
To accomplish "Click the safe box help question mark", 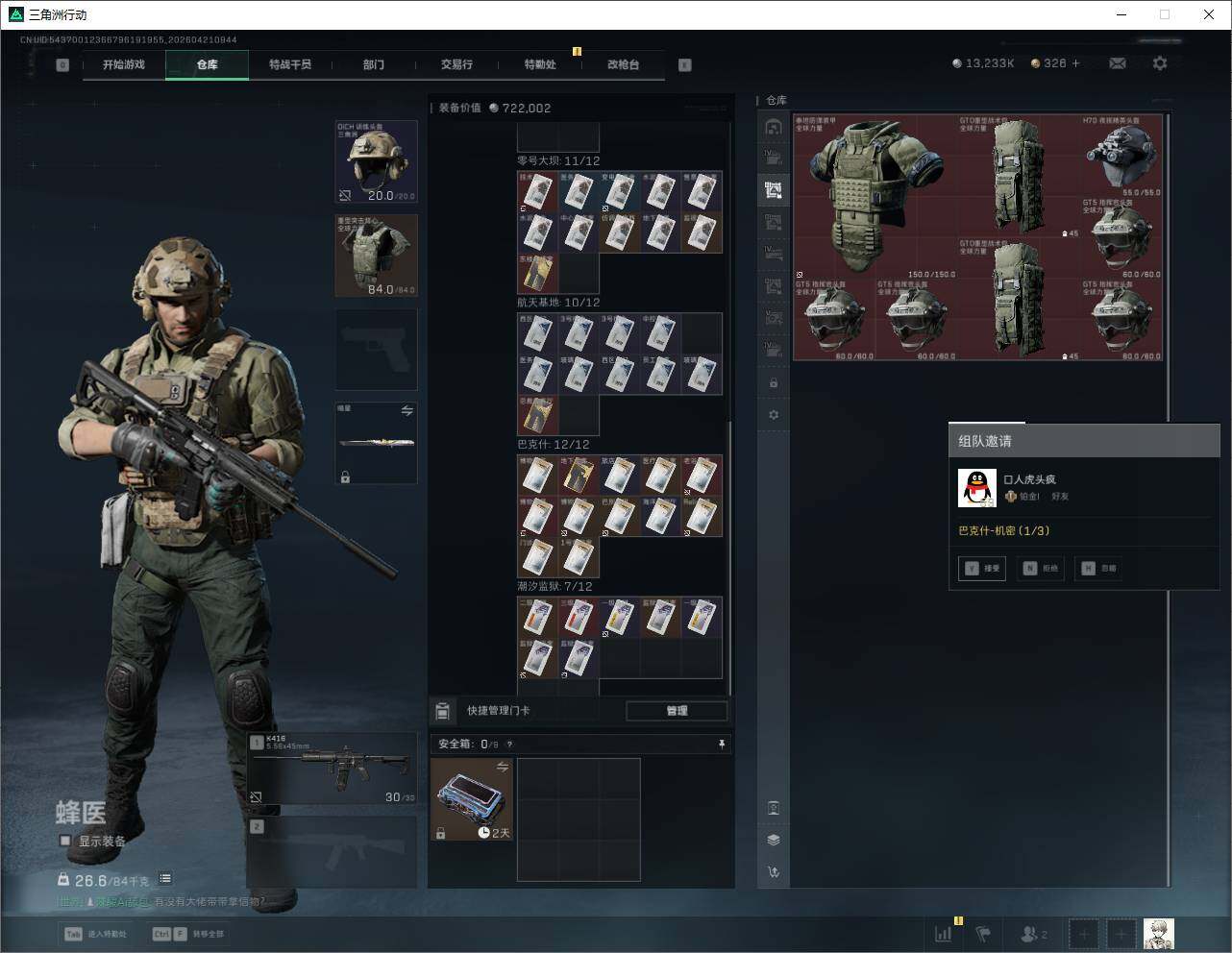I will 509,744.
